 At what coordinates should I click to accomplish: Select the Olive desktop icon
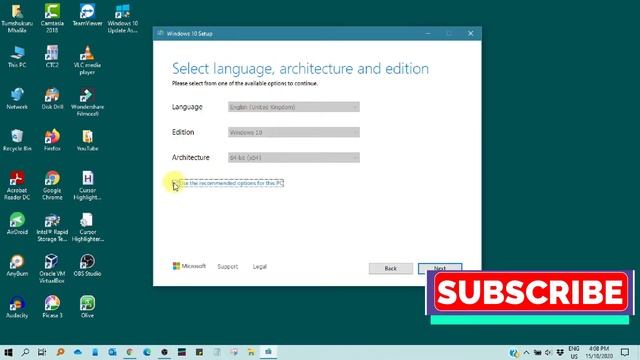click(87, 307)
